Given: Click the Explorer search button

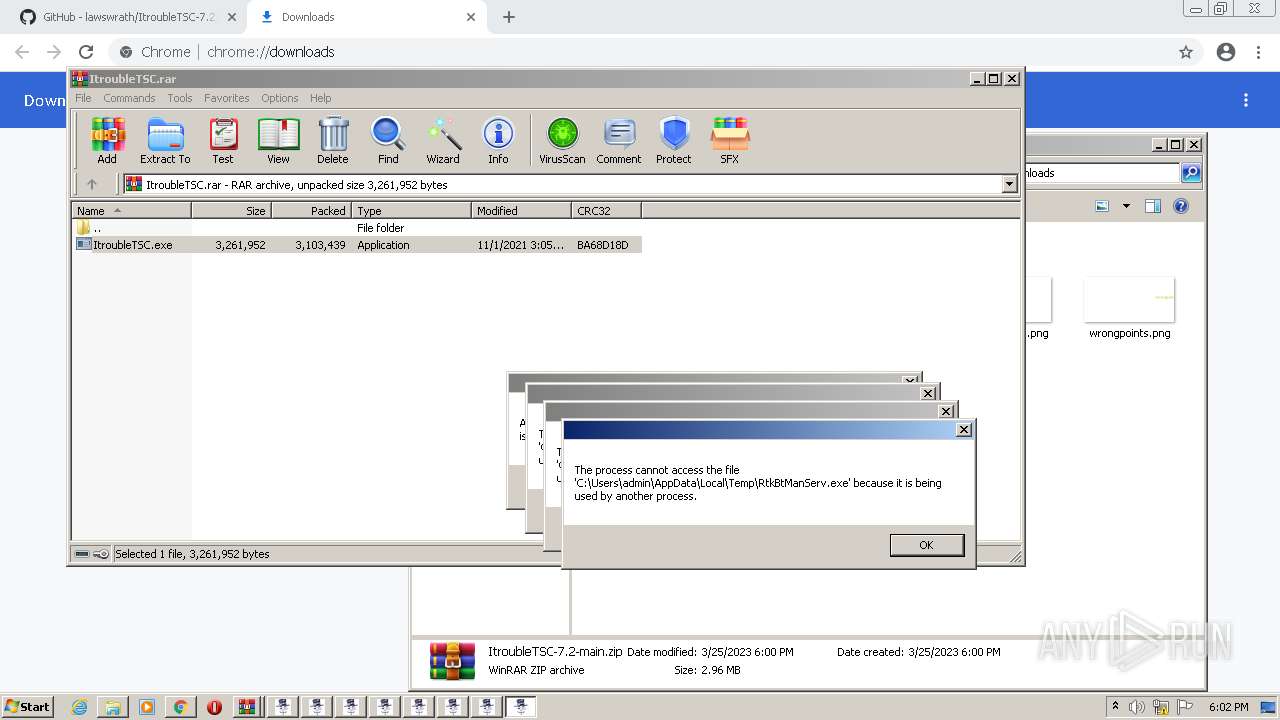Looking at the screenshot, I should click(1191, 173).
